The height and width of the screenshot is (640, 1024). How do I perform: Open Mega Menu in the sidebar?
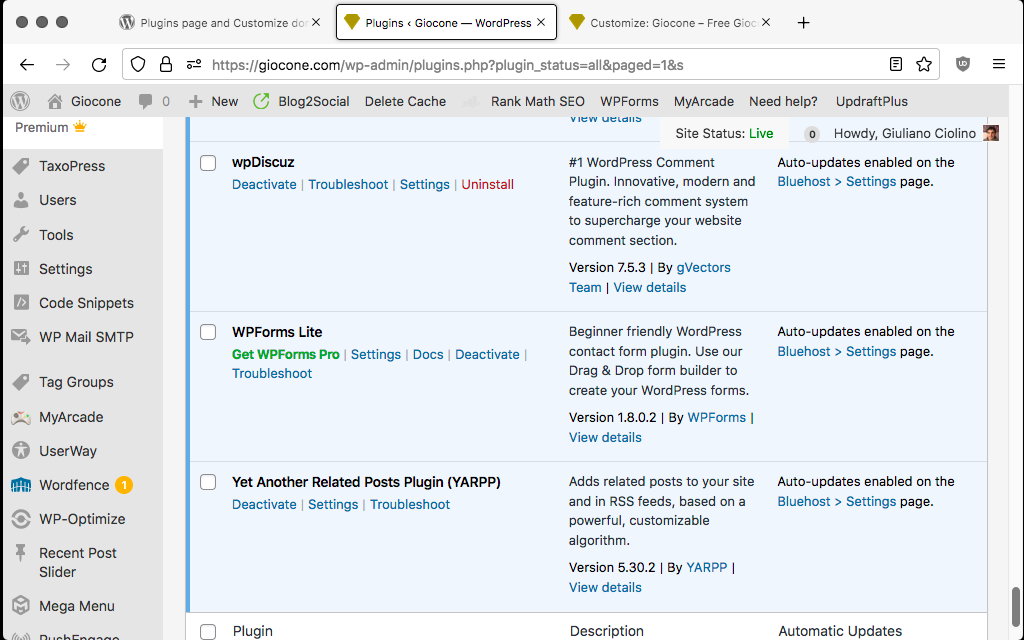(76, 605)
